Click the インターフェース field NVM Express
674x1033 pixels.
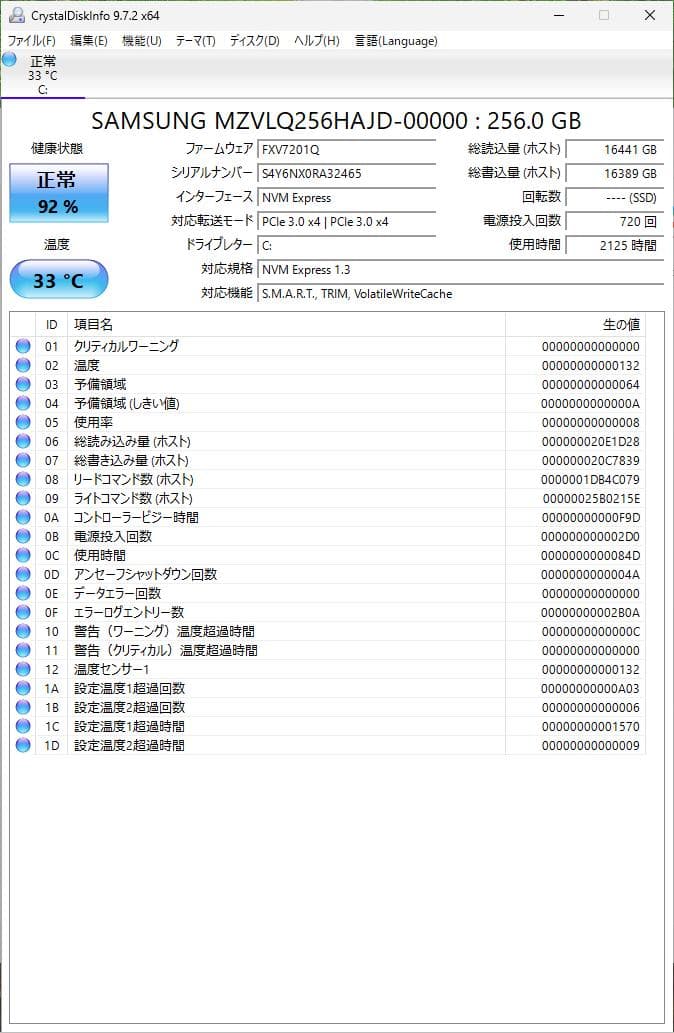tap(347, 198)
